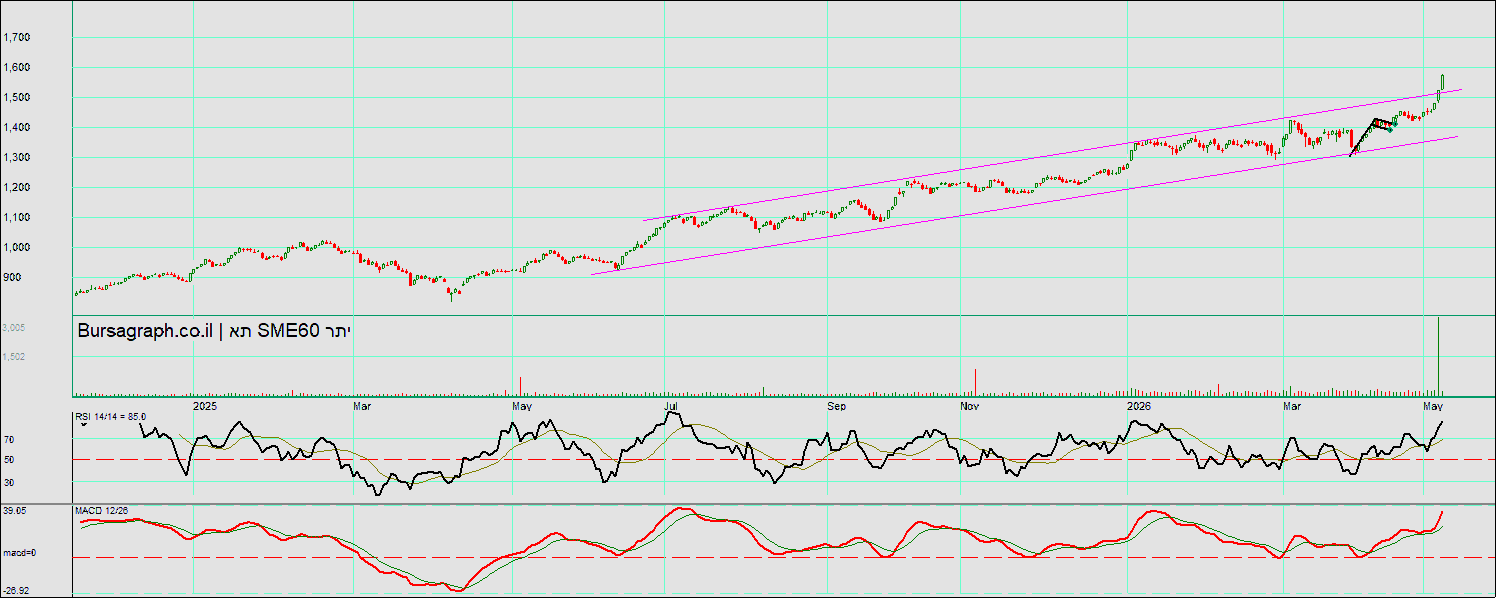Click the SME60 chart title text
Viewport: 1496px width, 598px height.
(289, 331)
